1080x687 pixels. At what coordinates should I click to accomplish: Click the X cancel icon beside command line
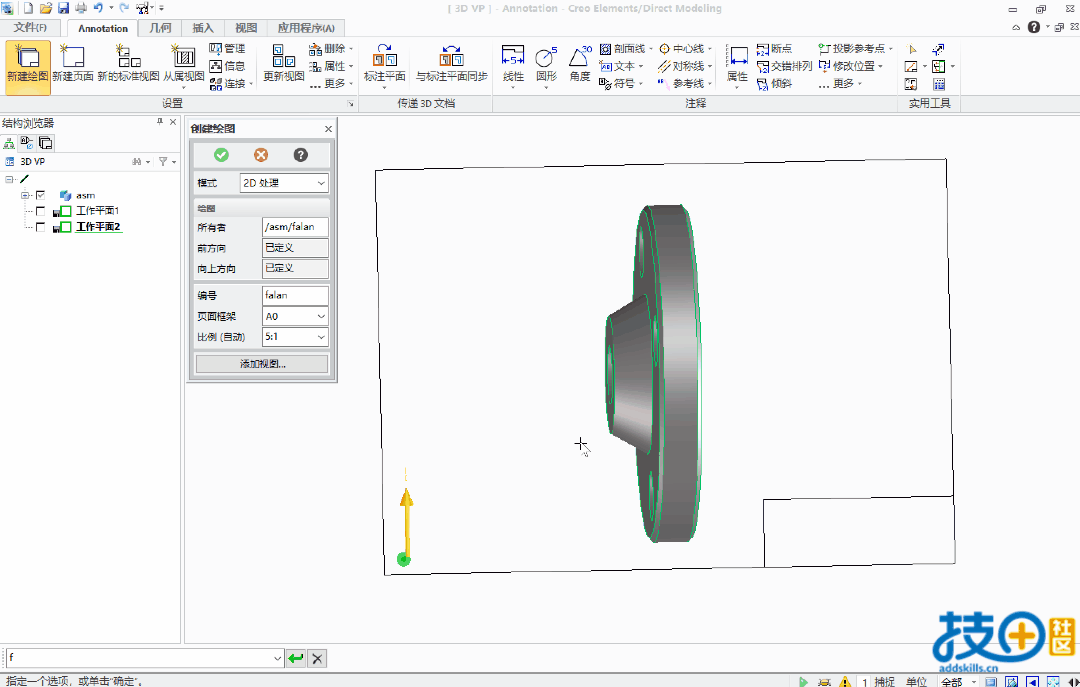point(317,658)
